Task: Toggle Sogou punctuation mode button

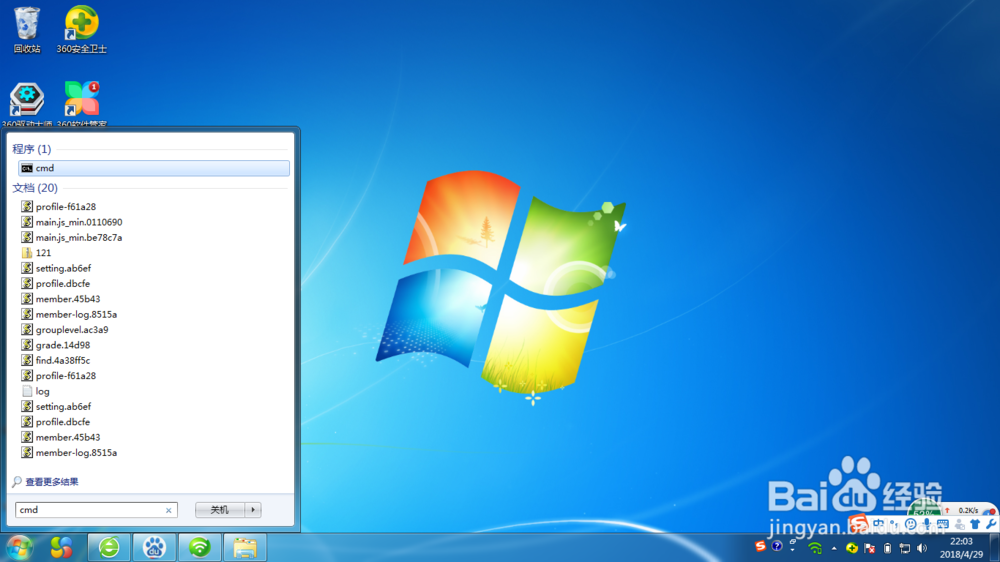Action: click(894, 524)
